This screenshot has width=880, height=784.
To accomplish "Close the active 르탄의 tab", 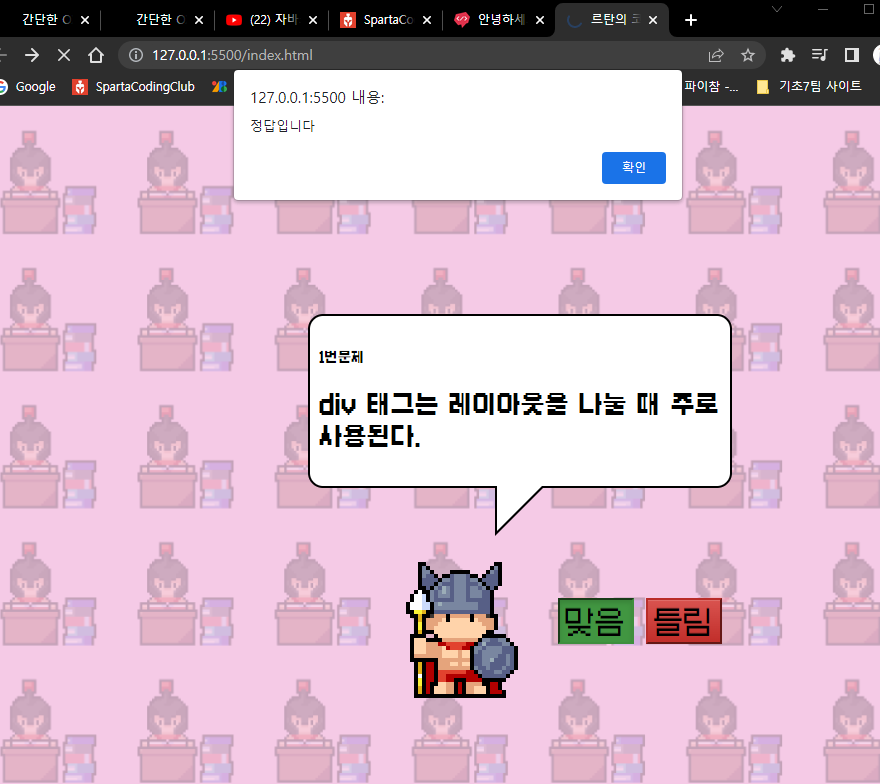I will [653, 20].
